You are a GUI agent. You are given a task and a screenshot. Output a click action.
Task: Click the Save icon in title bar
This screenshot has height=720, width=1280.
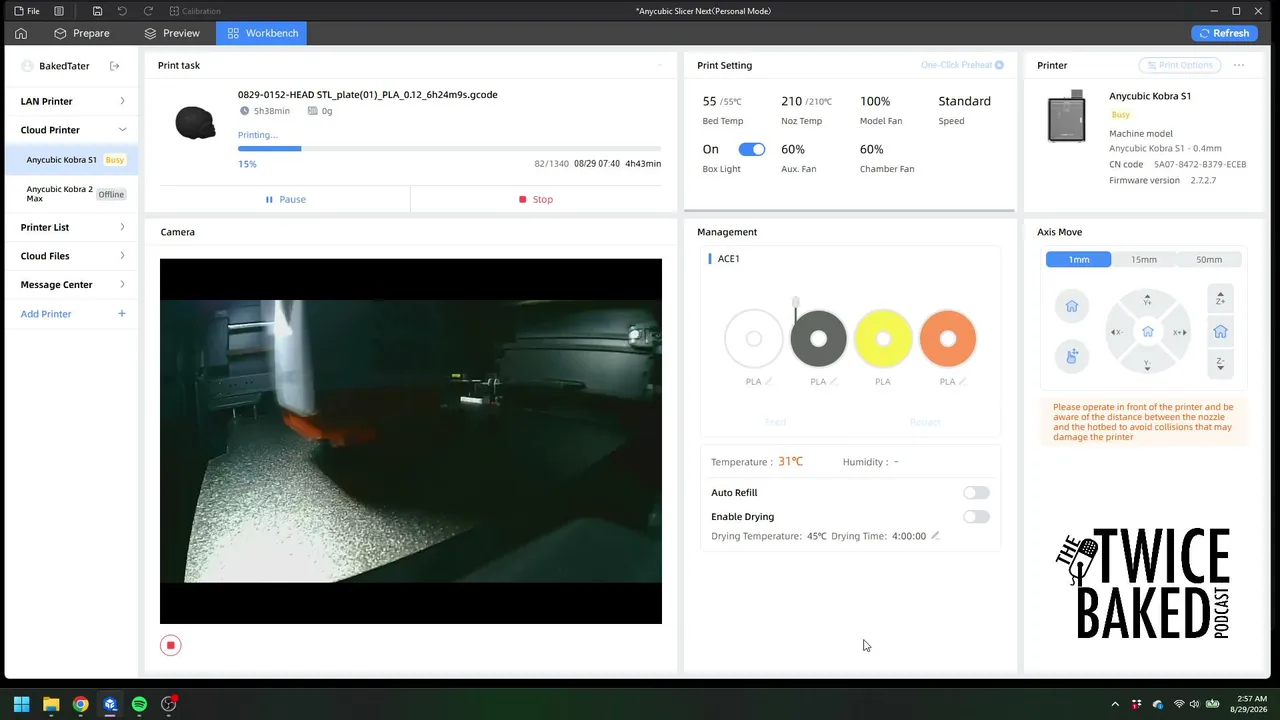pyautogui.click(x=97, y=11)
